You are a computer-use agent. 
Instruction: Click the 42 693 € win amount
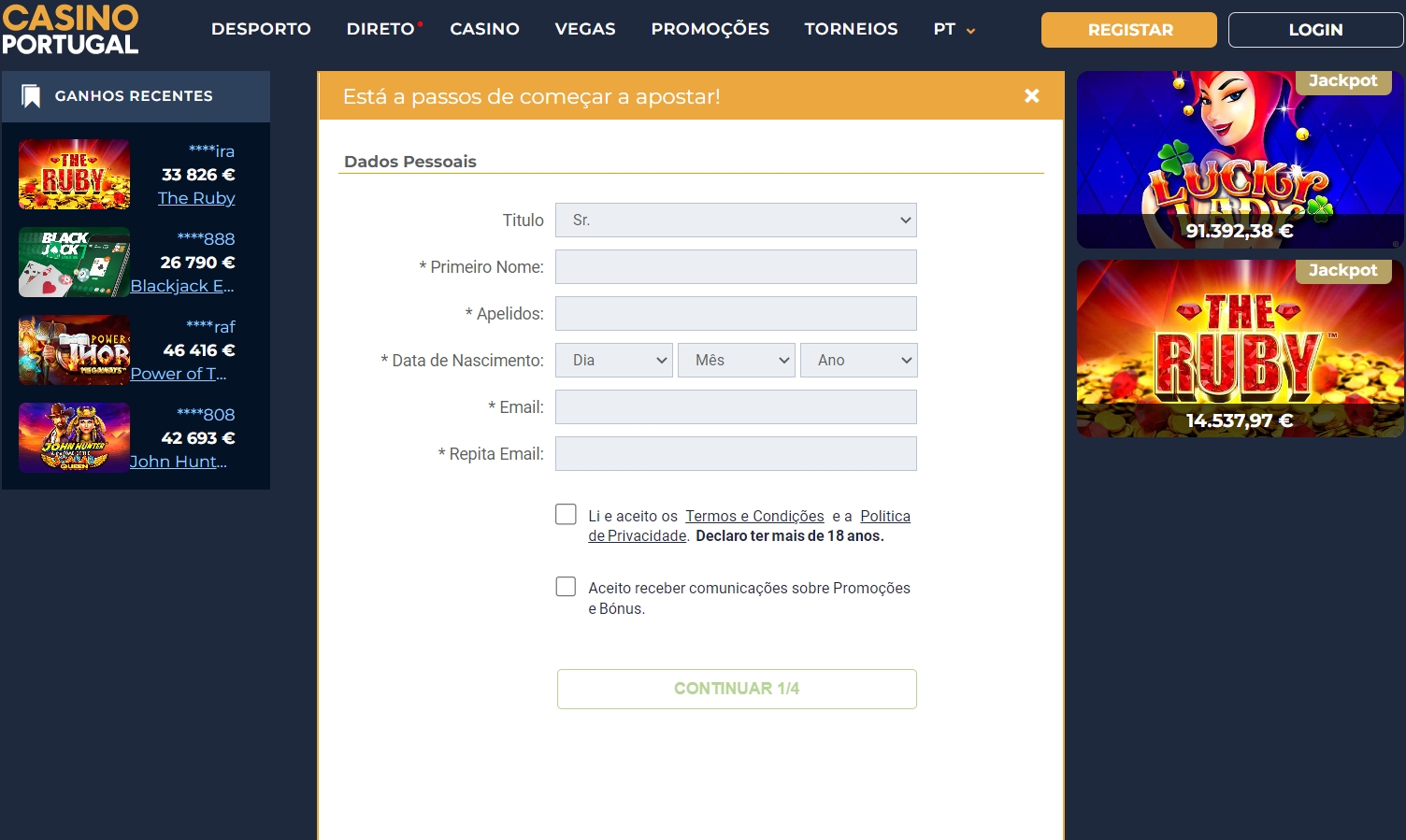198,438
